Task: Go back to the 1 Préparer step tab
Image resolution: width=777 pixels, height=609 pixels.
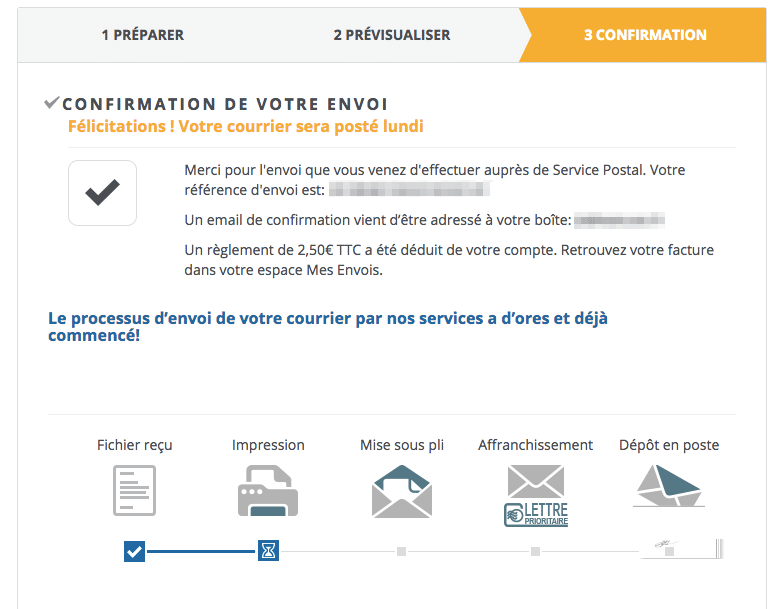Action: 143,35
